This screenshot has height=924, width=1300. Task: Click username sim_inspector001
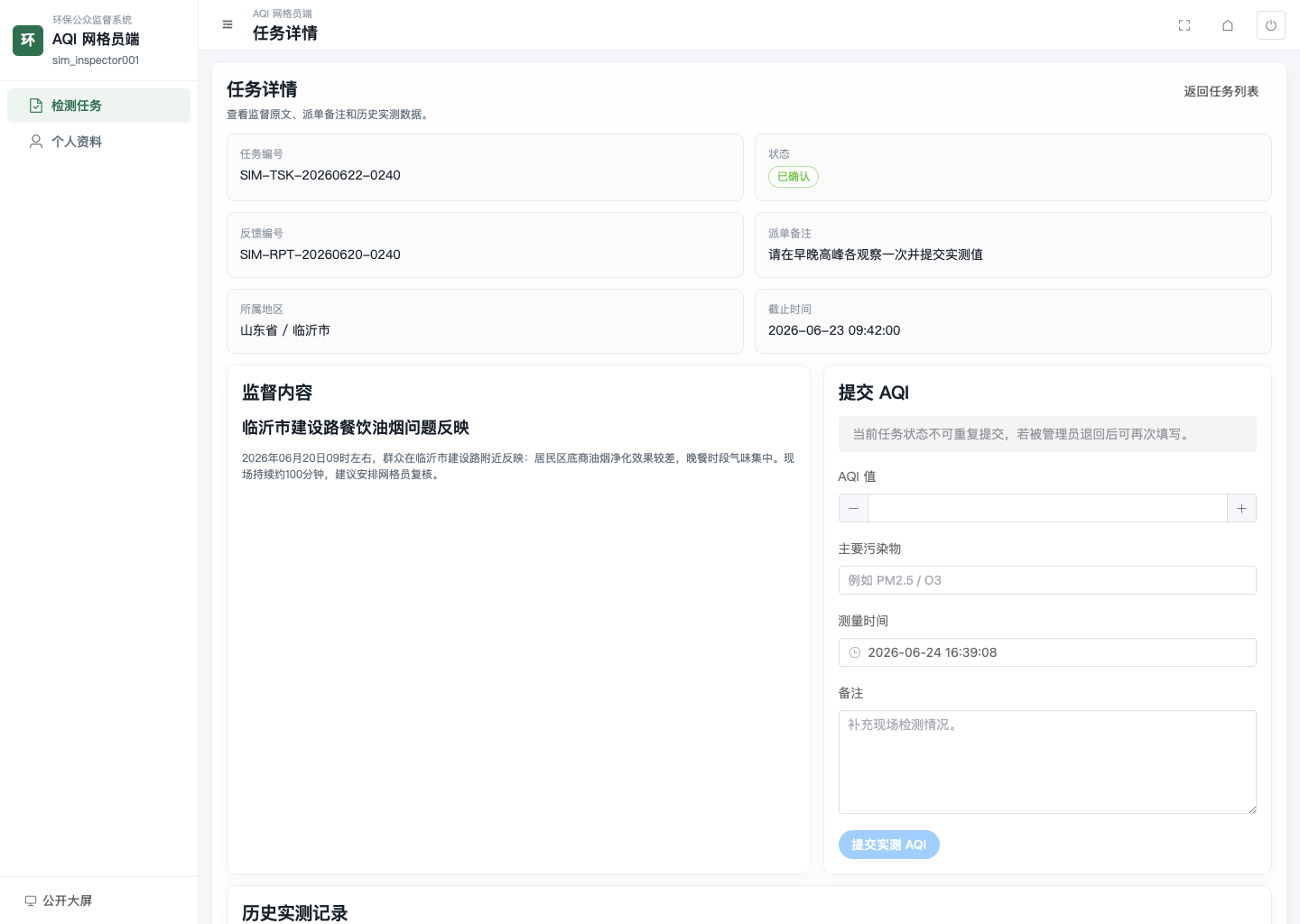coord(96,60)
